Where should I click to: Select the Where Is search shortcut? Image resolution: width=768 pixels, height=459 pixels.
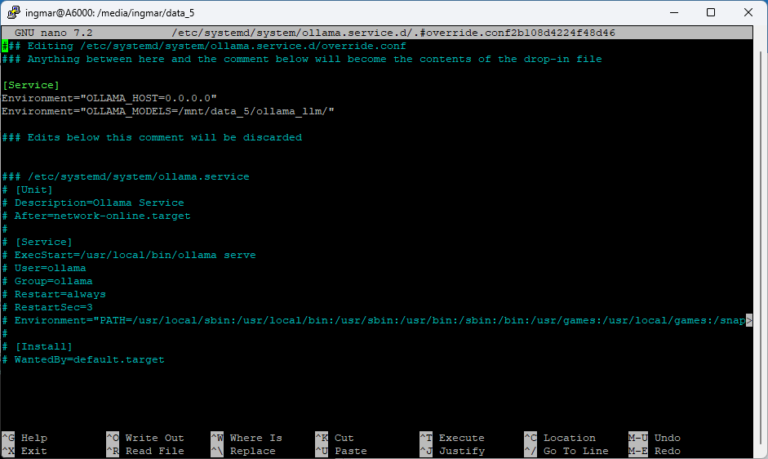(255, 438)
